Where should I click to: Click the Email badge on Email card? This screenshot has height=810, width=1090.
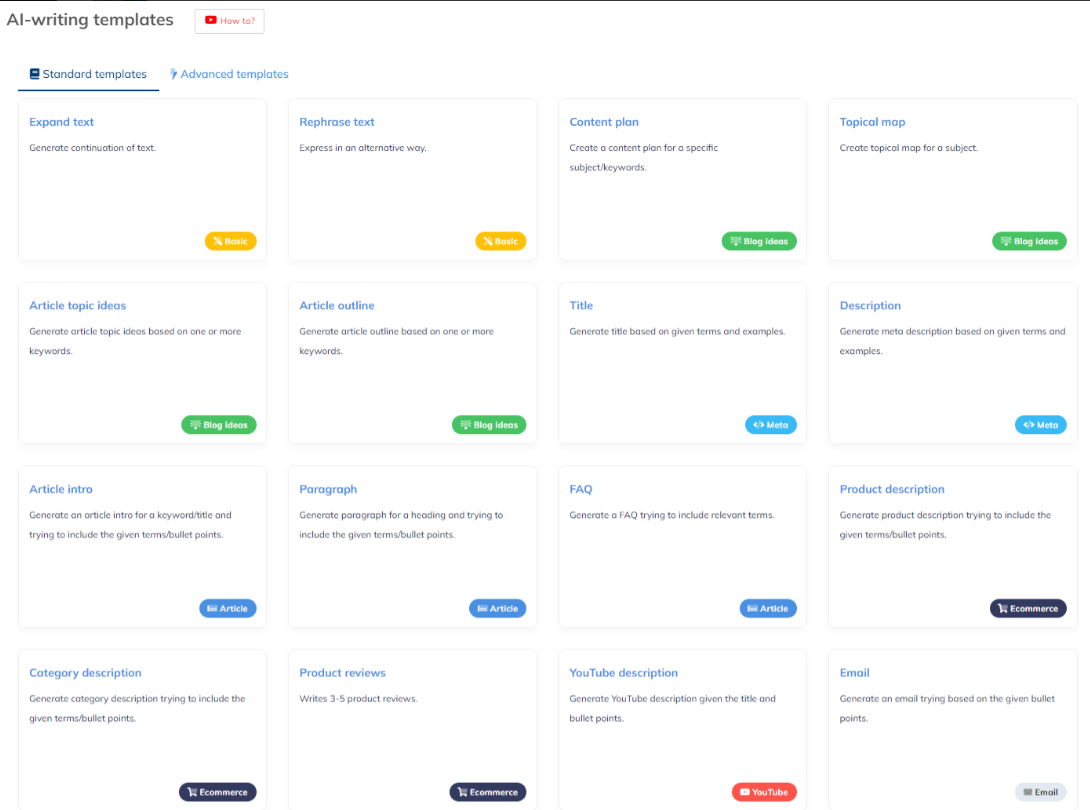tap(1041, 791)
